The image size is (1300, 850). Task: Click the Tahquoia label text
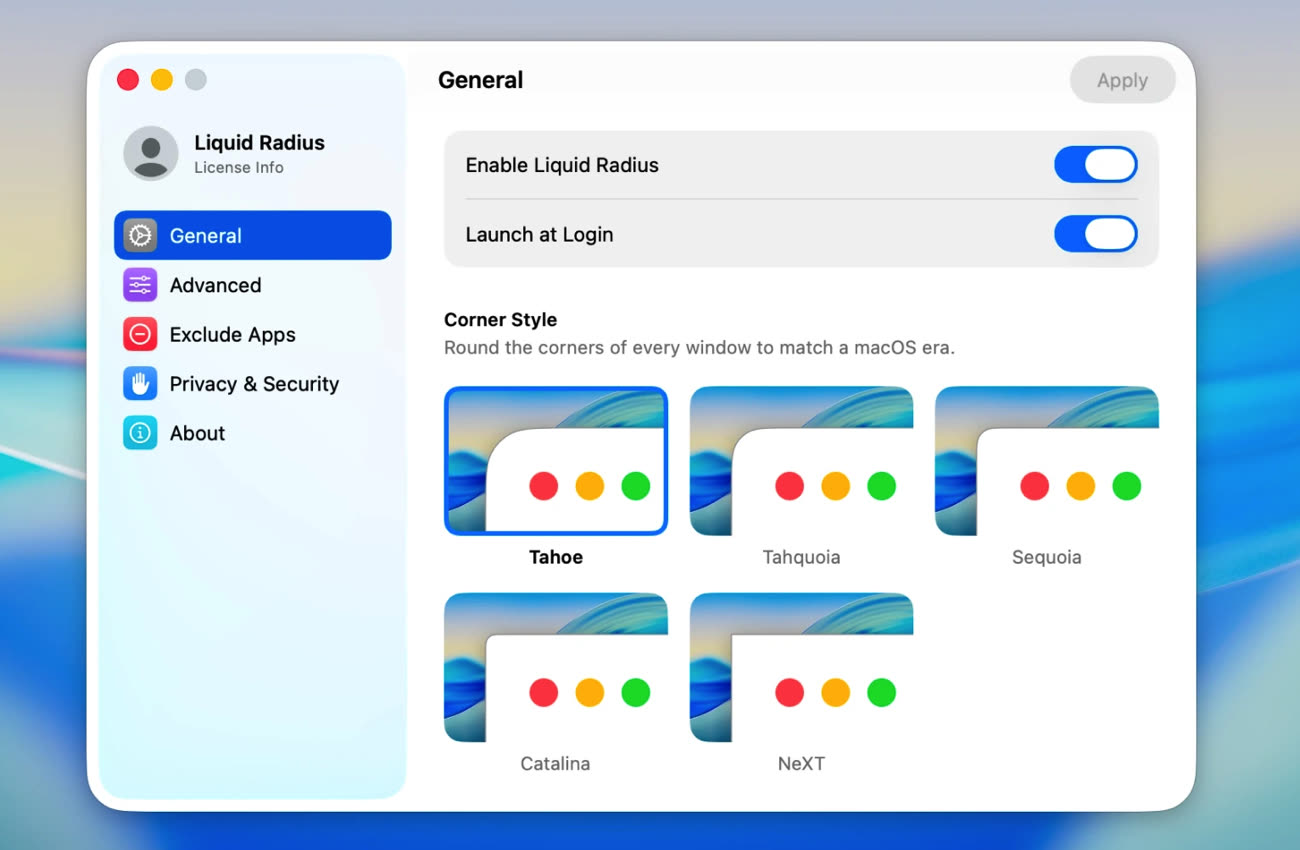click(801, 557)
